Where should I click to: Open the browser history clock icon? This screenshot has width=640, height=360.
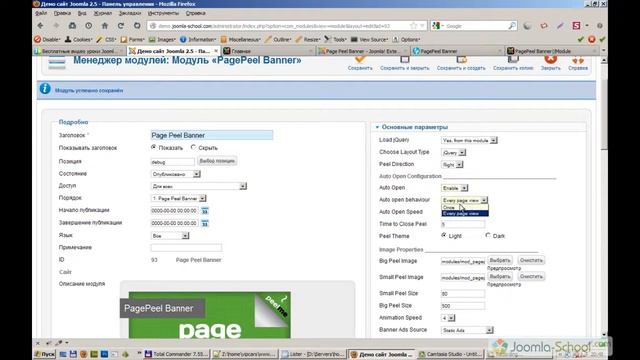89,25
